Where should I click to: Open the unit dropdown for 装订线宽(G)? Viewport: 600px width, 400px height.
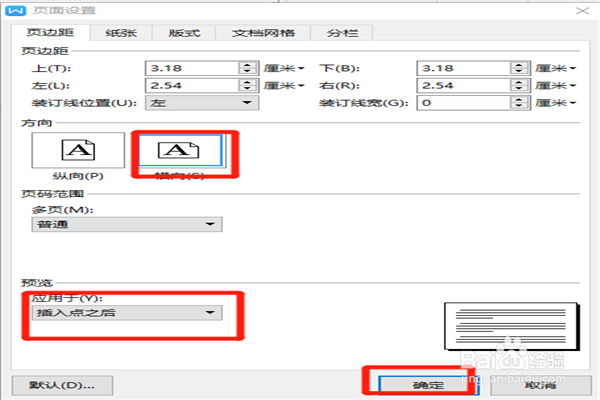click(x=555, y=103)
